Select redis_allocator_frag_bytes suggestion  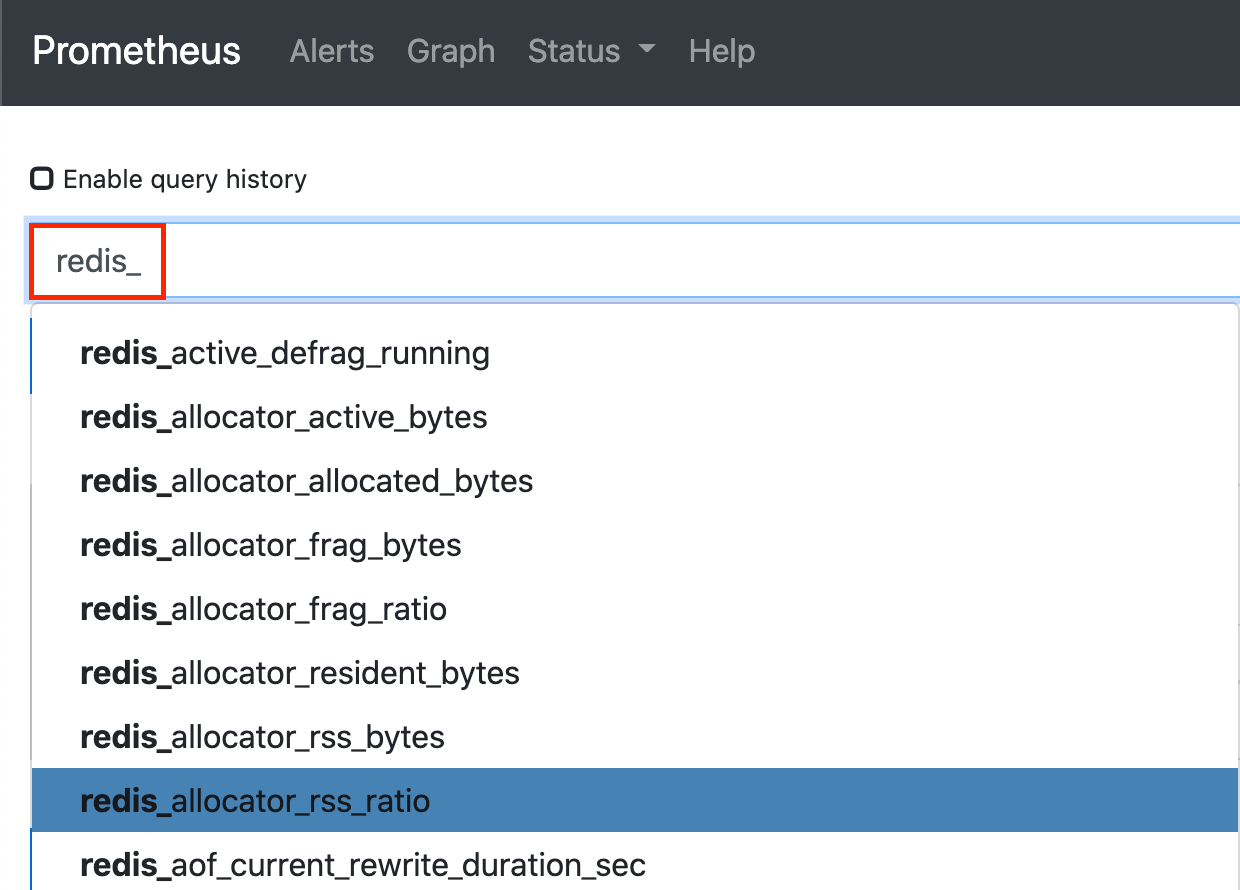pos(635,545)
